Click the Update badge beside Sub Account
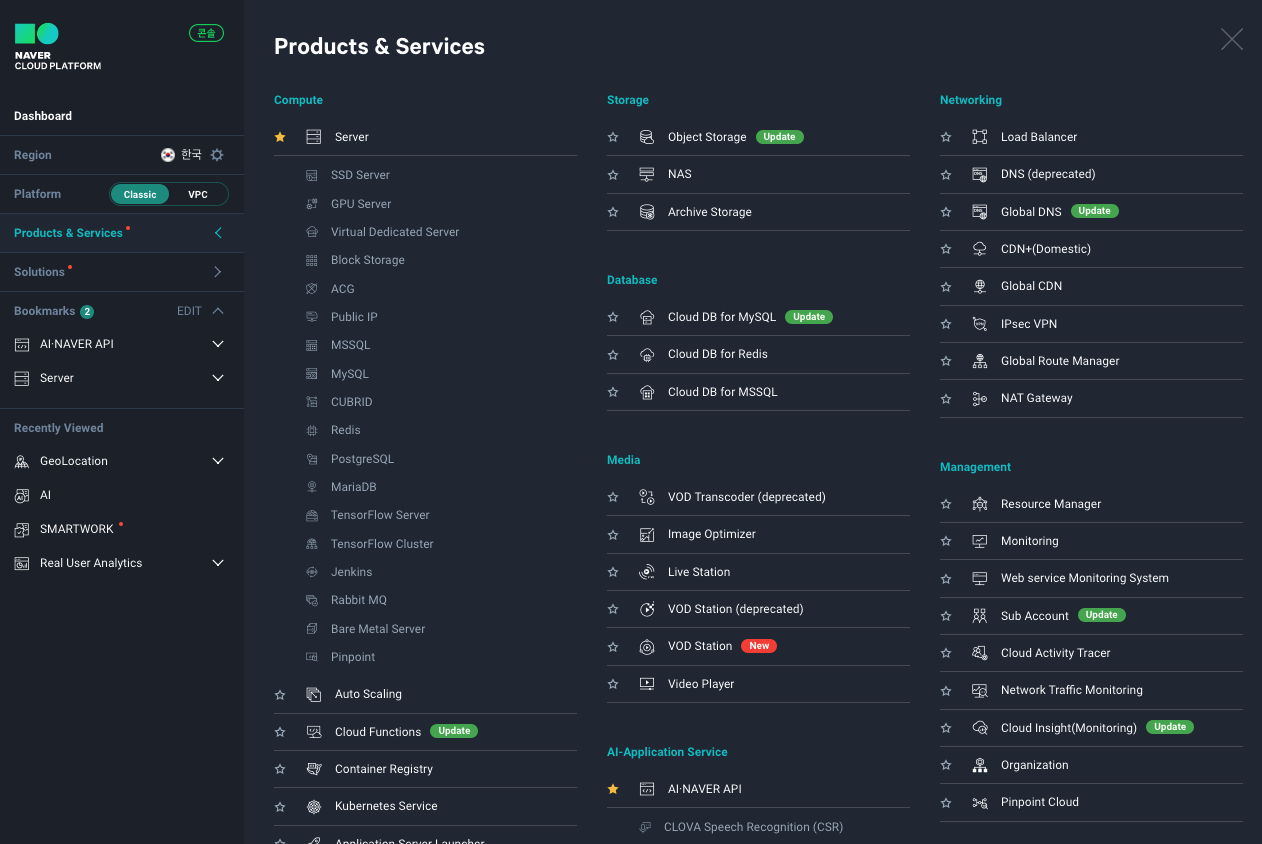Image resolution: width=1262 pixels, height=844 pixels. click(1102, 615)
